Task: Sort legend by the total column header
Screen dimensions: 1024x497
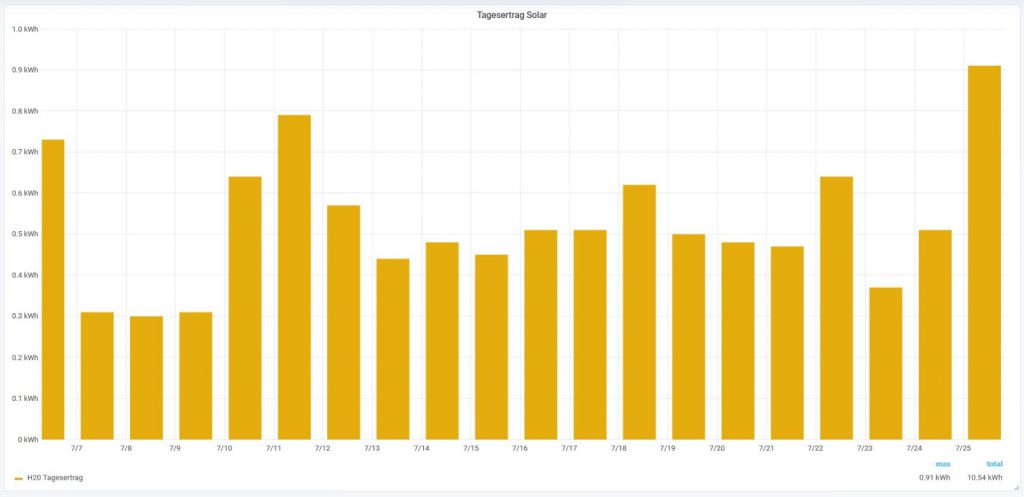Action: [994, 464]
